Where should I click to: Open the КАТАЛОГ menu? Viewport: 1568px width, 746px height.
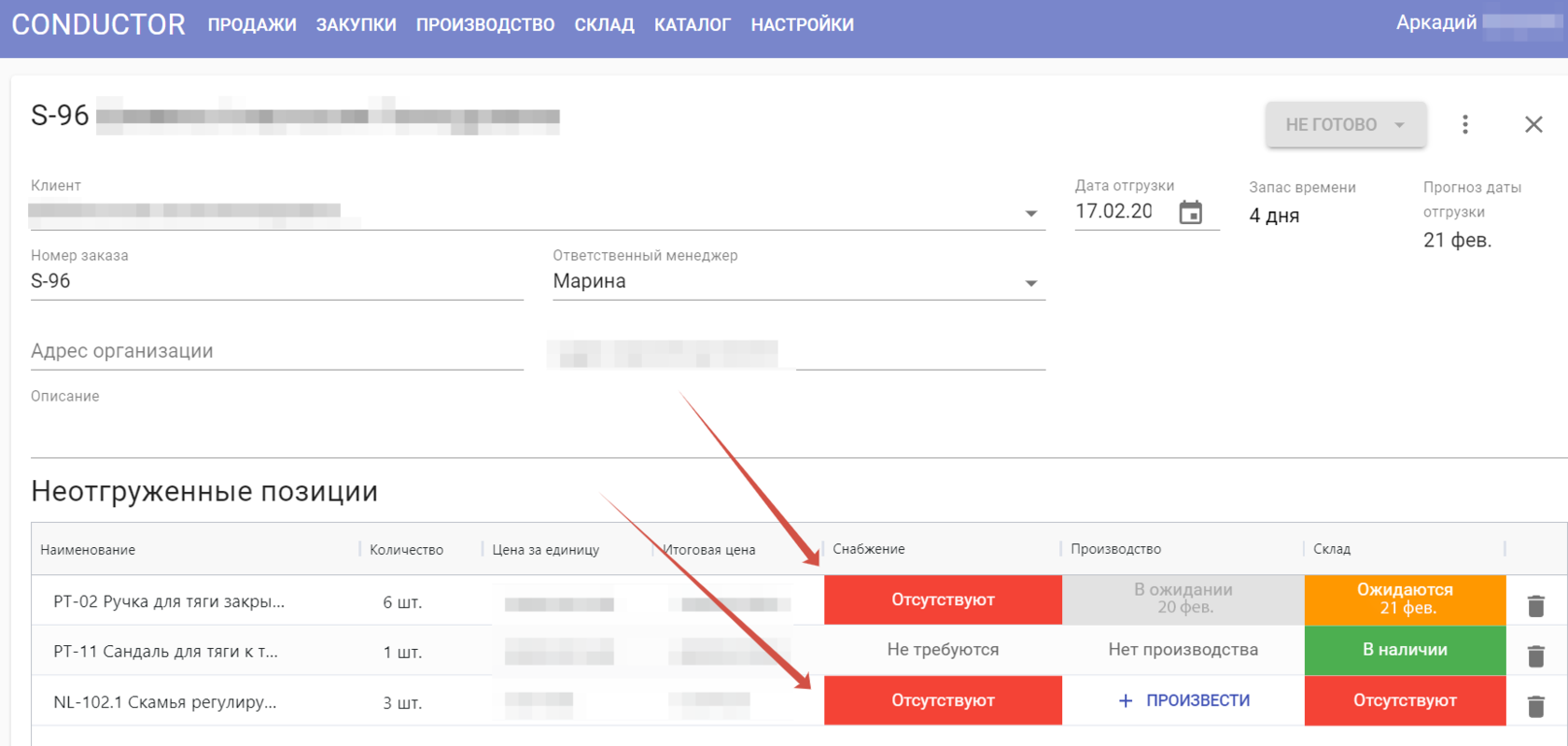(x=693, y=25)
